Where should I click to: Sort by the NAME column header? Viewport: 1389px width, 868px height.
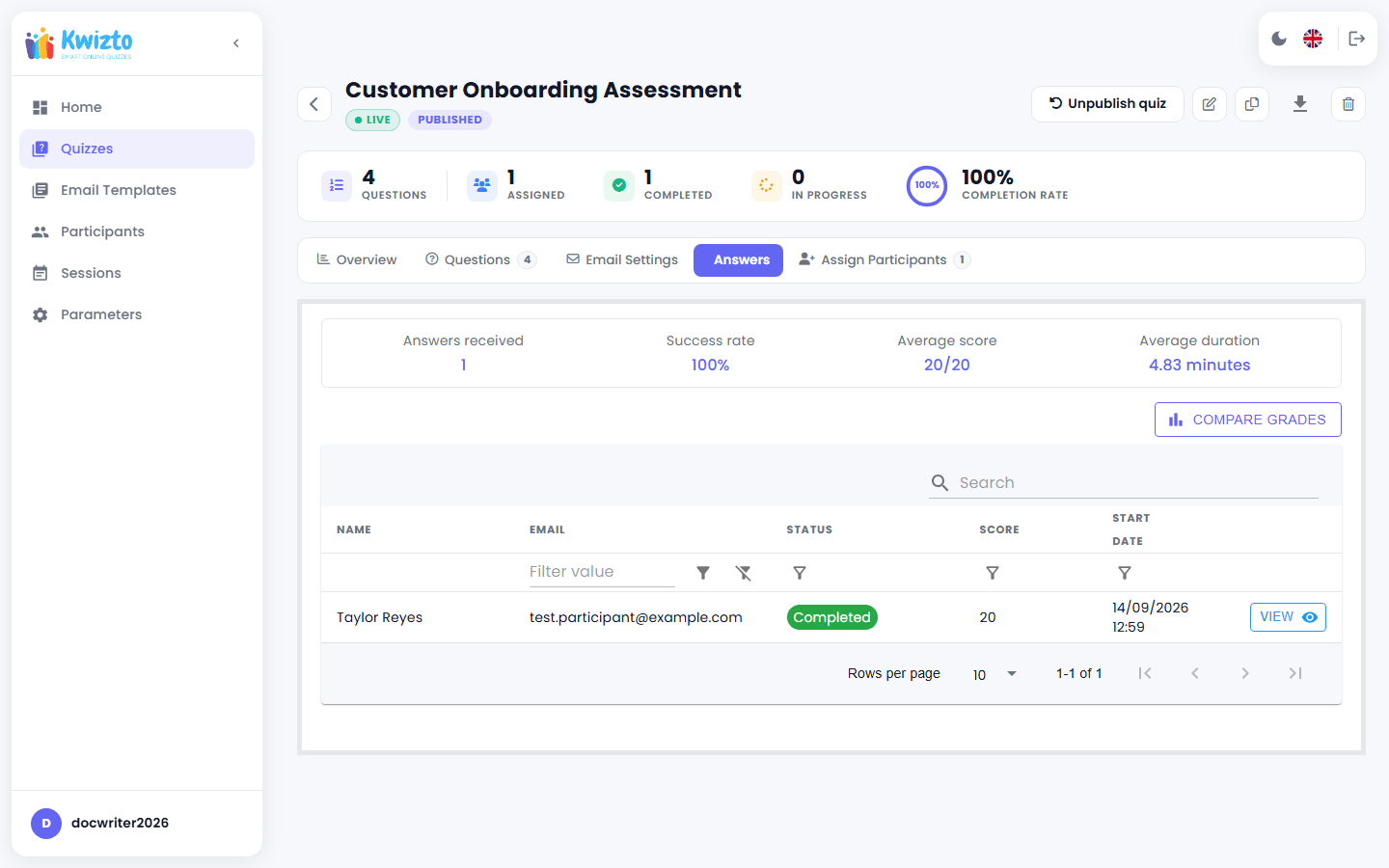point(354,529)
